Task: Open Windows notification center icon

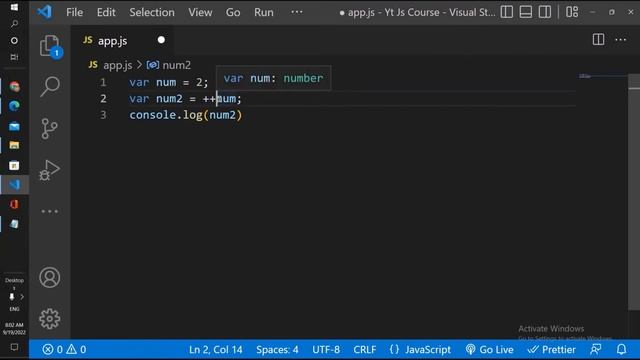Action: point(14,347)
